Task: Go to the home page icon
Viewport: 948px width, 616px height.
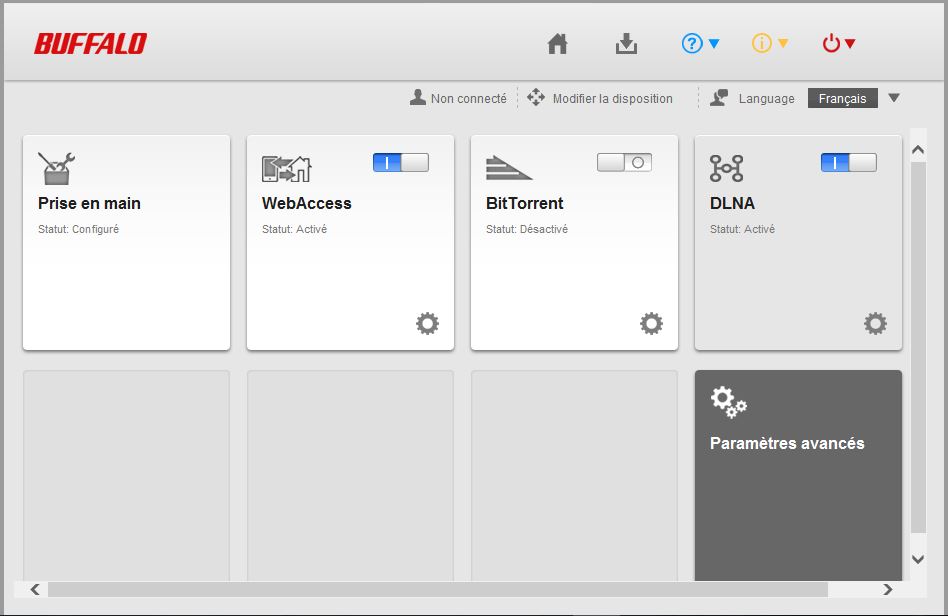Action: pos(557,44)
